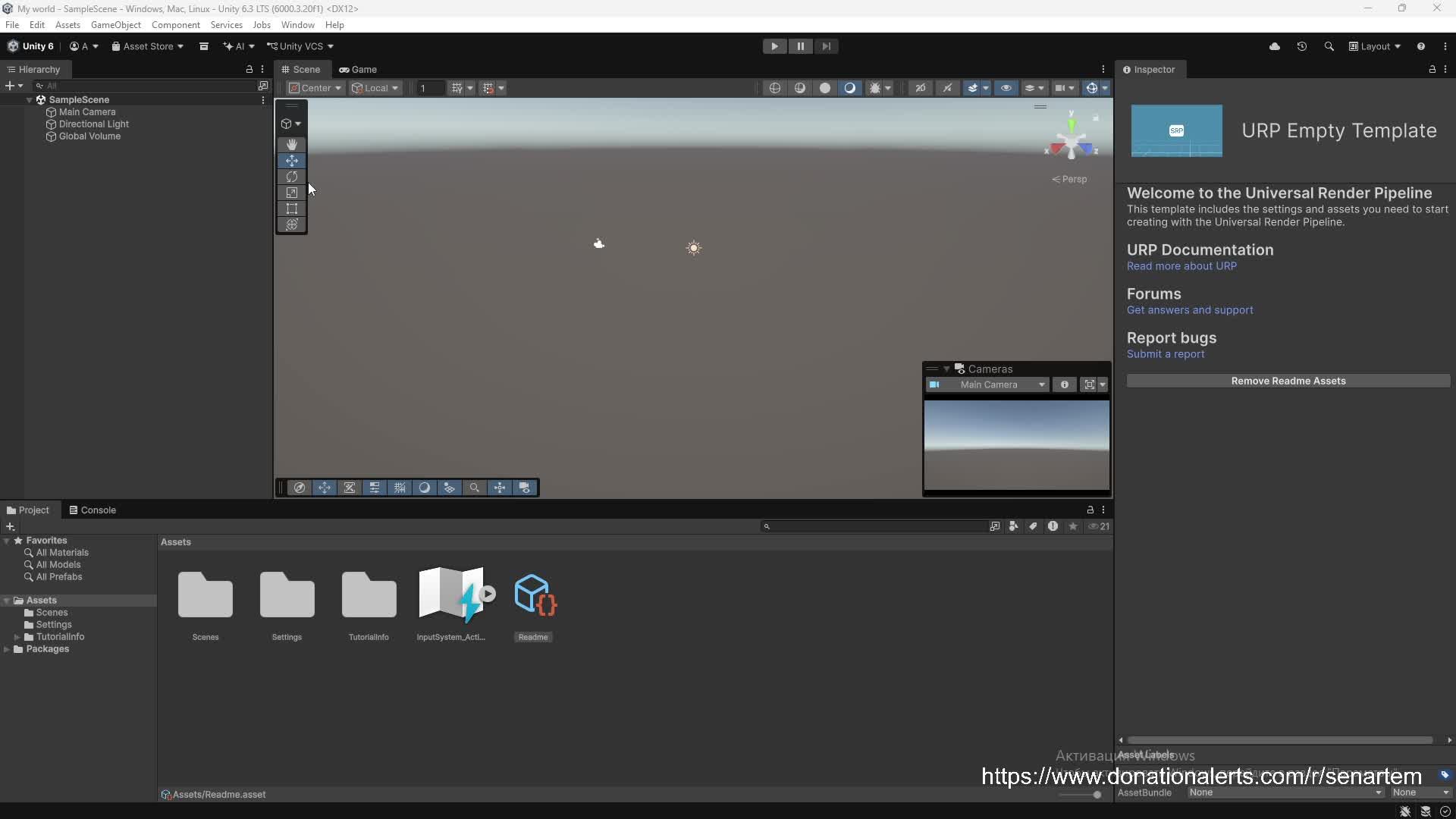Open the Layout dropdown
The image size is (1456, 819).
(1374, 46)
